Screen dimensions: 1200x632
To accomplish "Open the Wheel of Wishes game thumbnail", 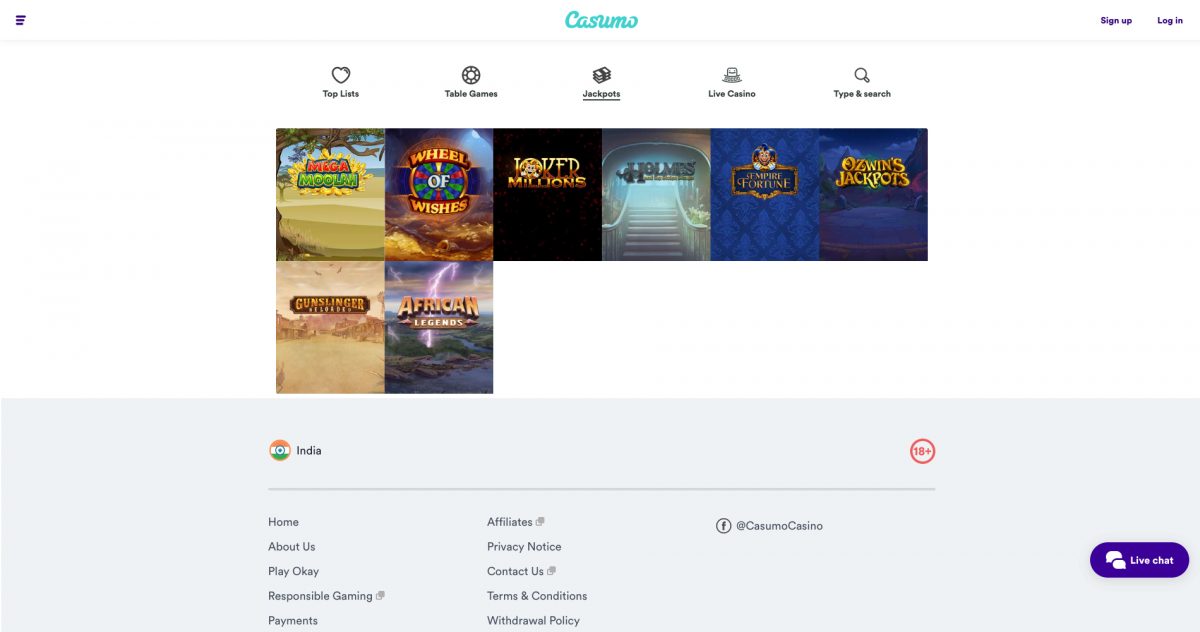I will pos(439,194).
